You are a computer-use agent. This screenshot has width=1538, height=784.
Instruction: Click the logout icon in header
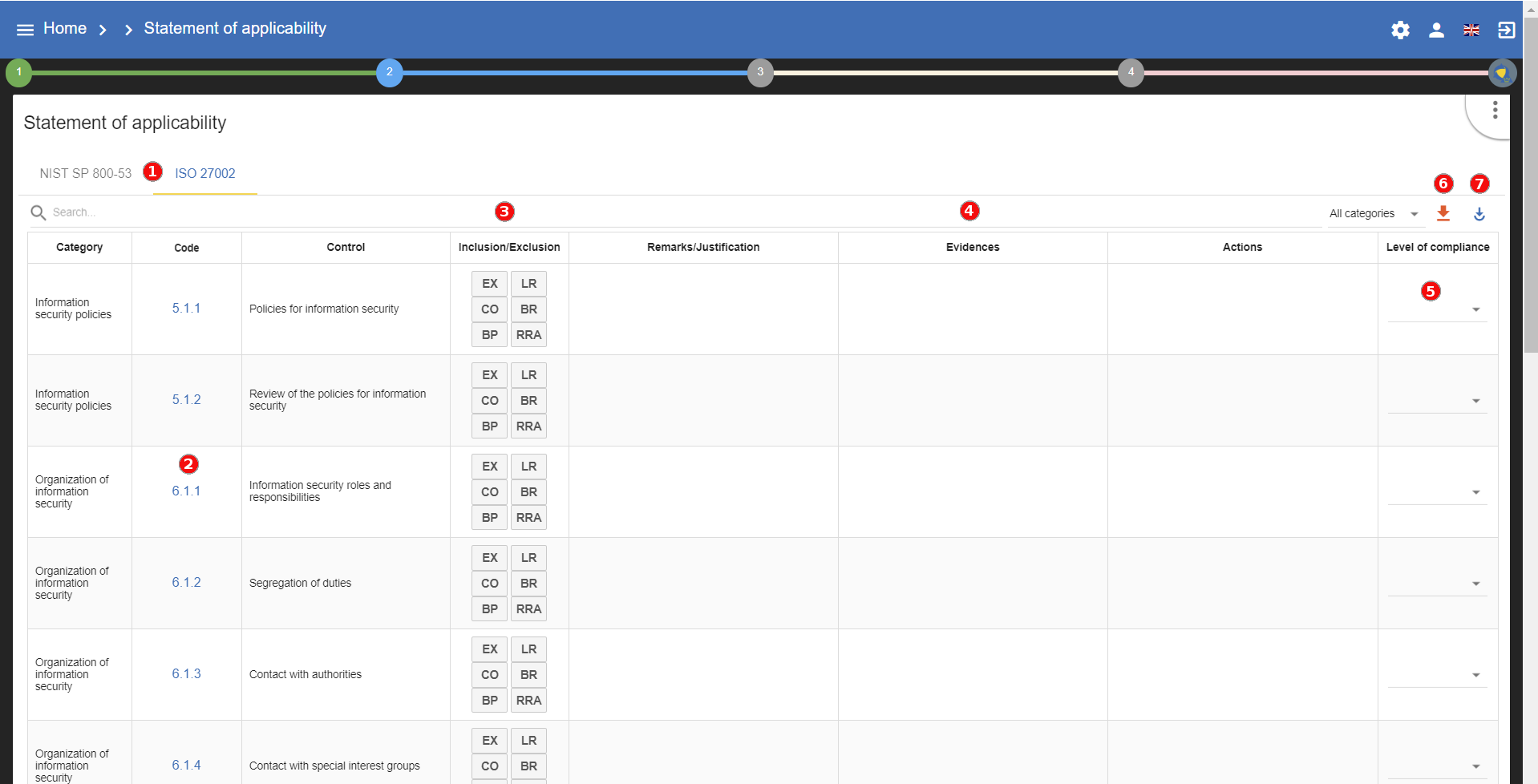1506,30
